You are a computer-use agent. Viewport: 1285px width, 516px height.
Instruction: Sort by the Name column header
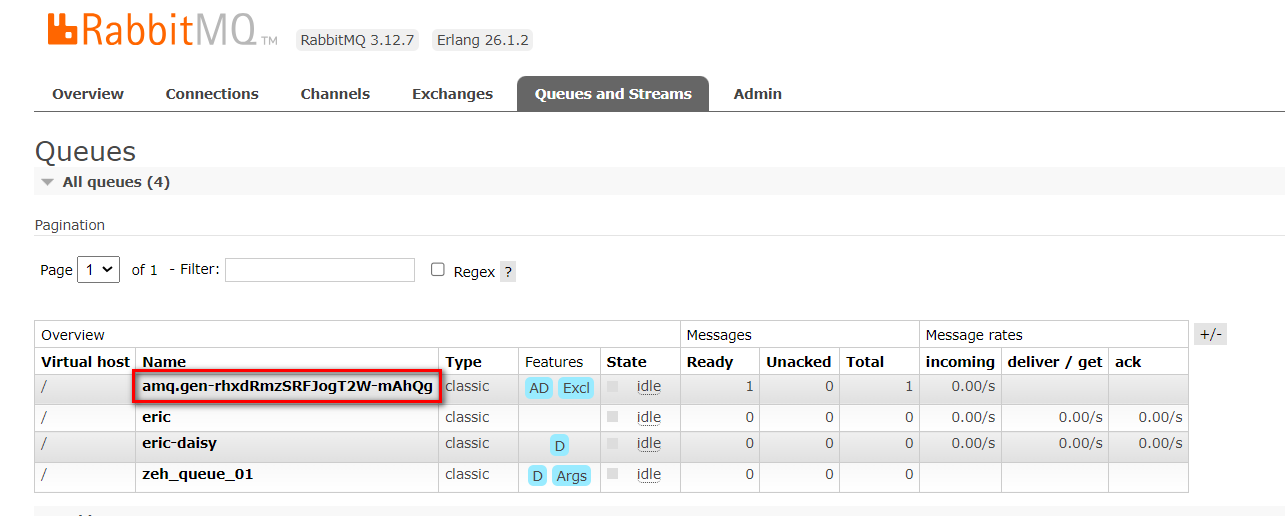(164, 362)
